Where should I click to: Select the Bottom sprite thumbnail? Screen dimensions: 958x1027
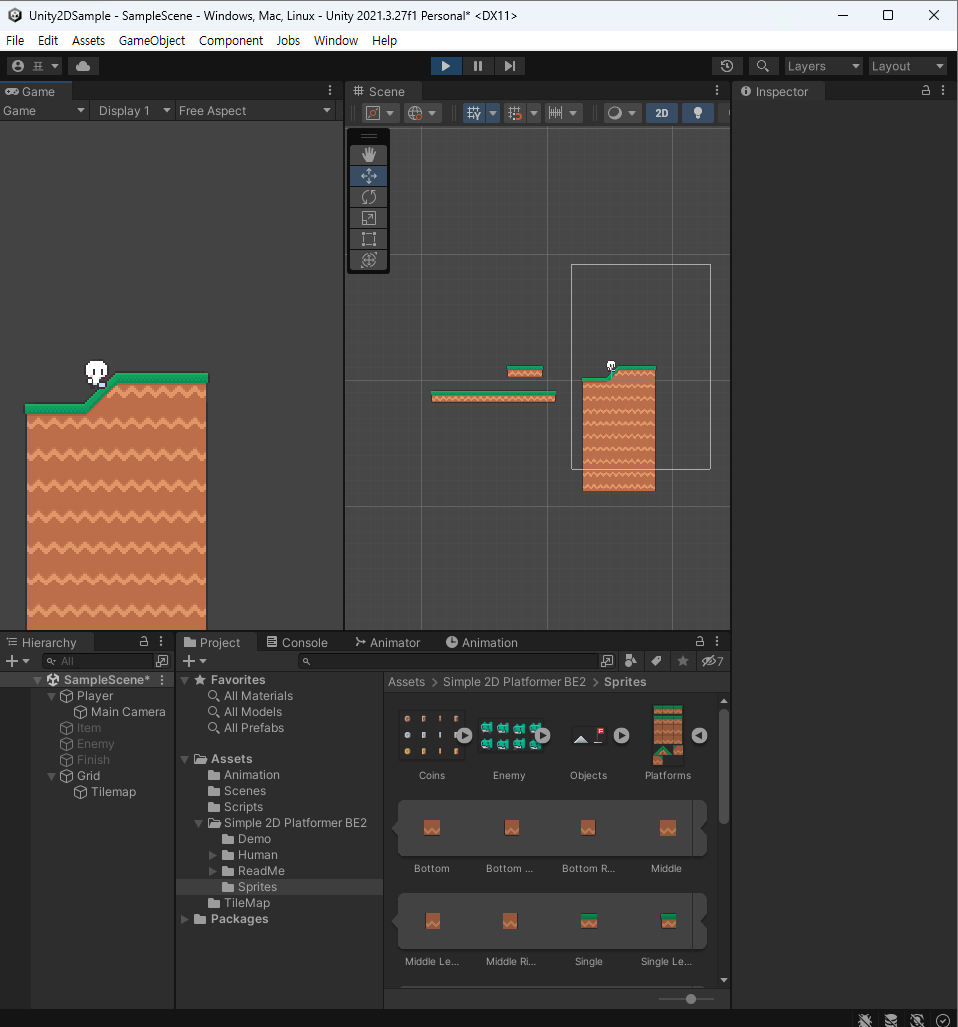(432, 828)
